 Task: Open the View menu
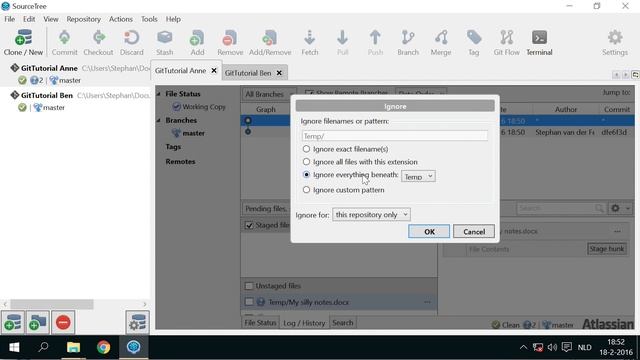point(51,19)
